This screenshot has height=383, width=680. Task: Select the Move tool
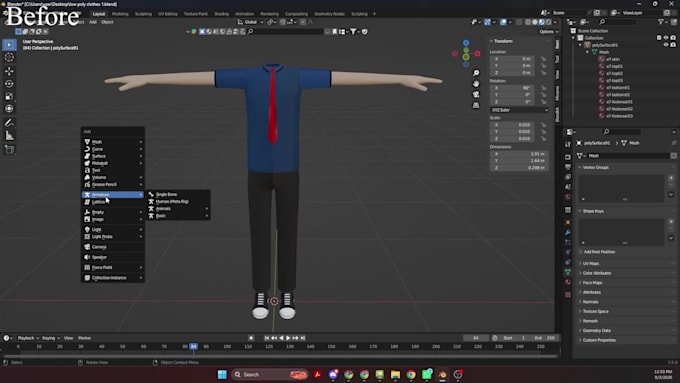pyautogui.click(x=10, y=71)
